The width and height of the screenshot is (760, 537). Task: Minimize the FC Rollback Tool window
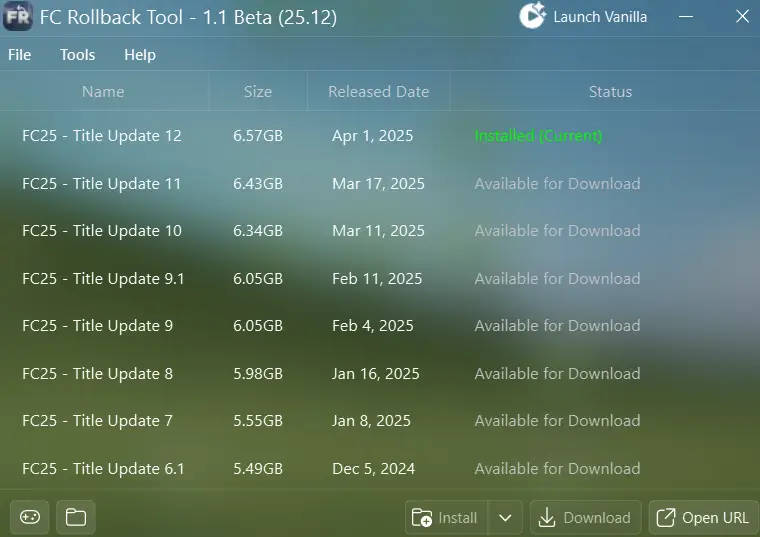click(x=686, y=16)
